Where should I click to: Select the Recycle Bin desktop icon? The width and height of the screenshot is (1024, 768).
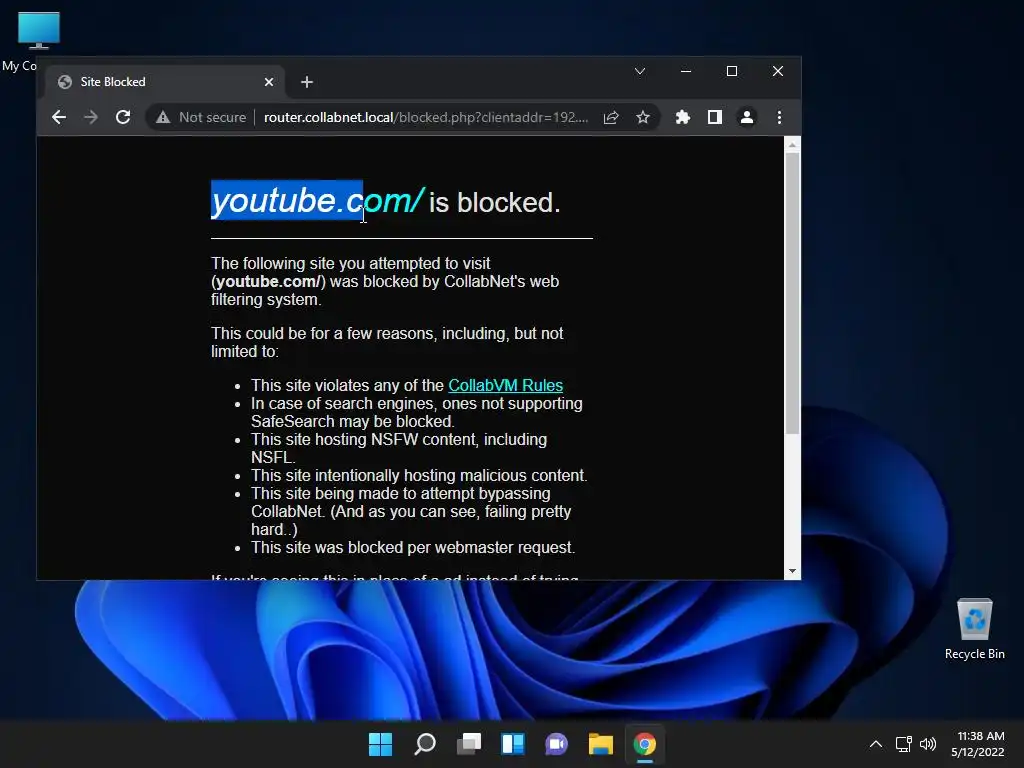coord(974,629)
